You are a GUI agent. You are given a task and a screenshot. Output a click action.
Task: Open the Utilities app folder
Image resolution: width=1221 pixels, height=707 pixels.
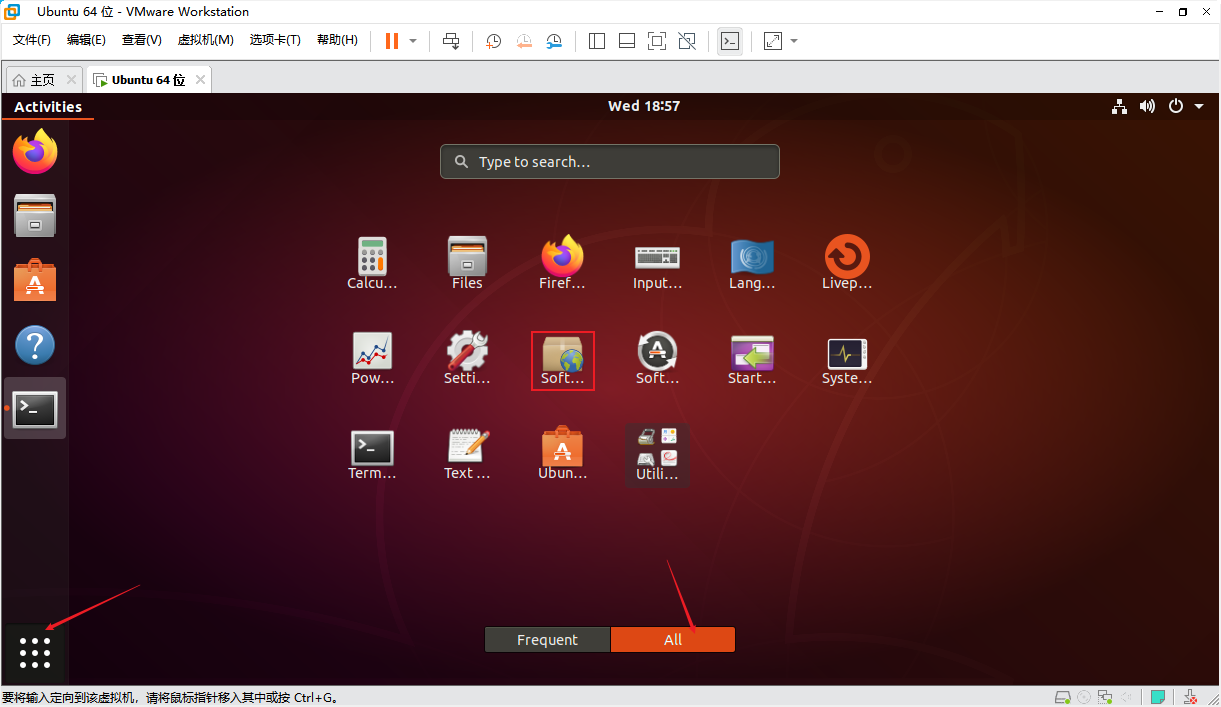tap(657, 454)
